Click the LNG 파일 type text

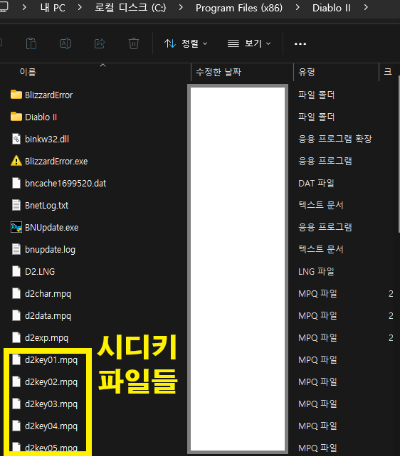(316, 271)
